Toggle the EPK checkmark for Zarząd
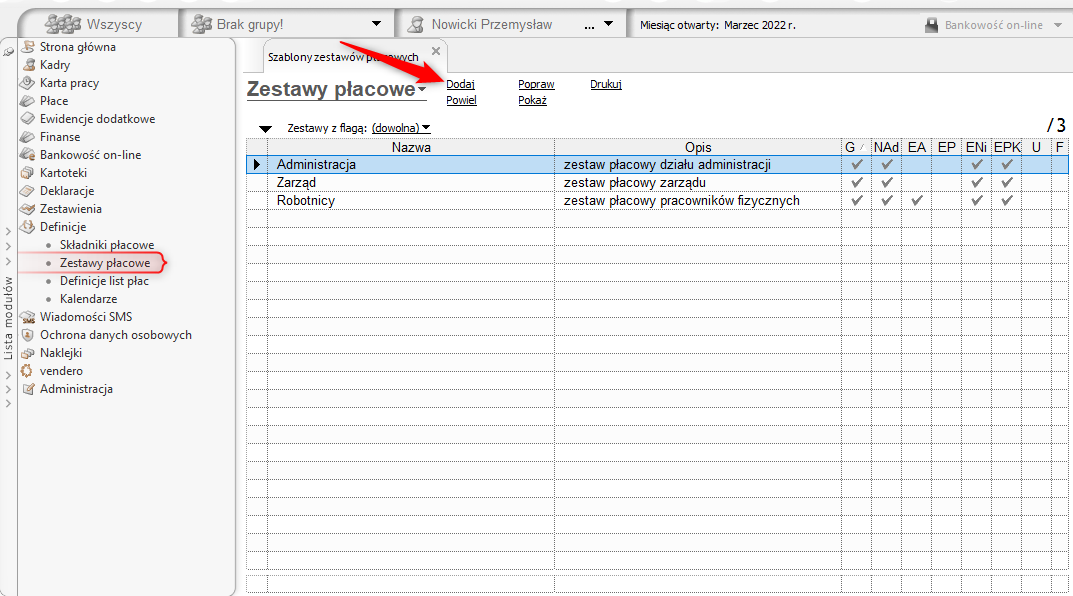 (1007, 183)
